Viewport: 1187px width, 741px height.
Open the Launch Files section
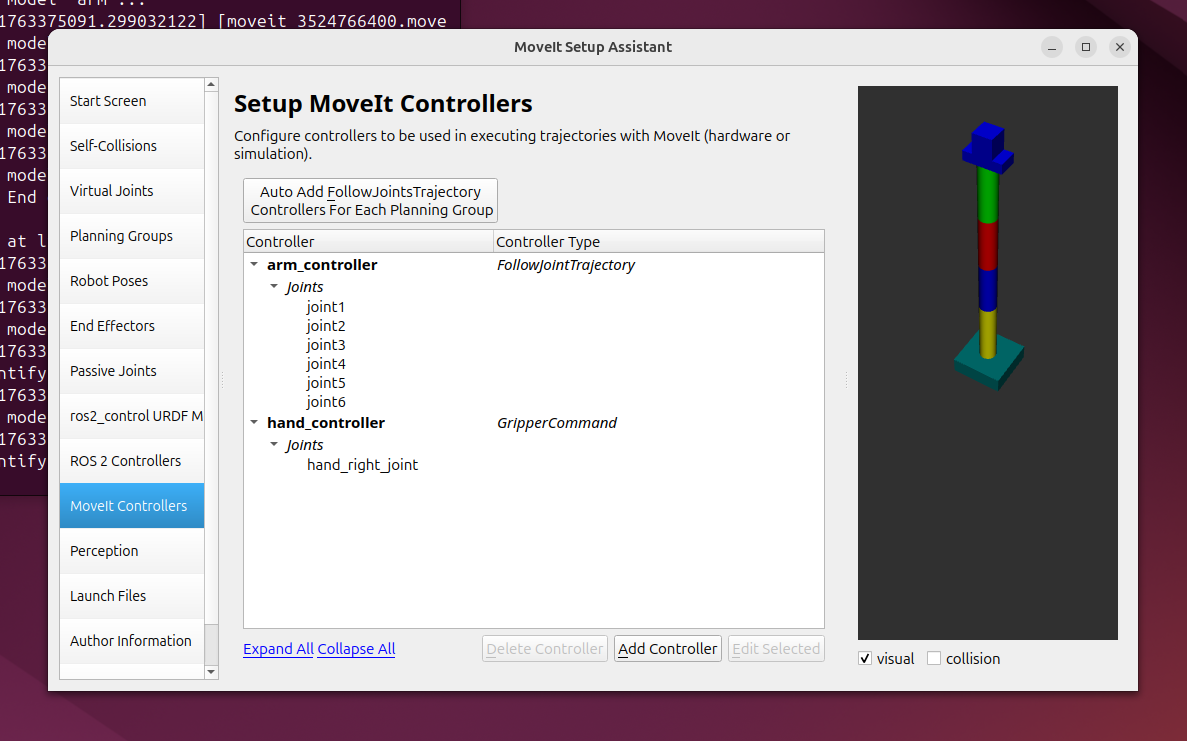[x=132, y=596]
